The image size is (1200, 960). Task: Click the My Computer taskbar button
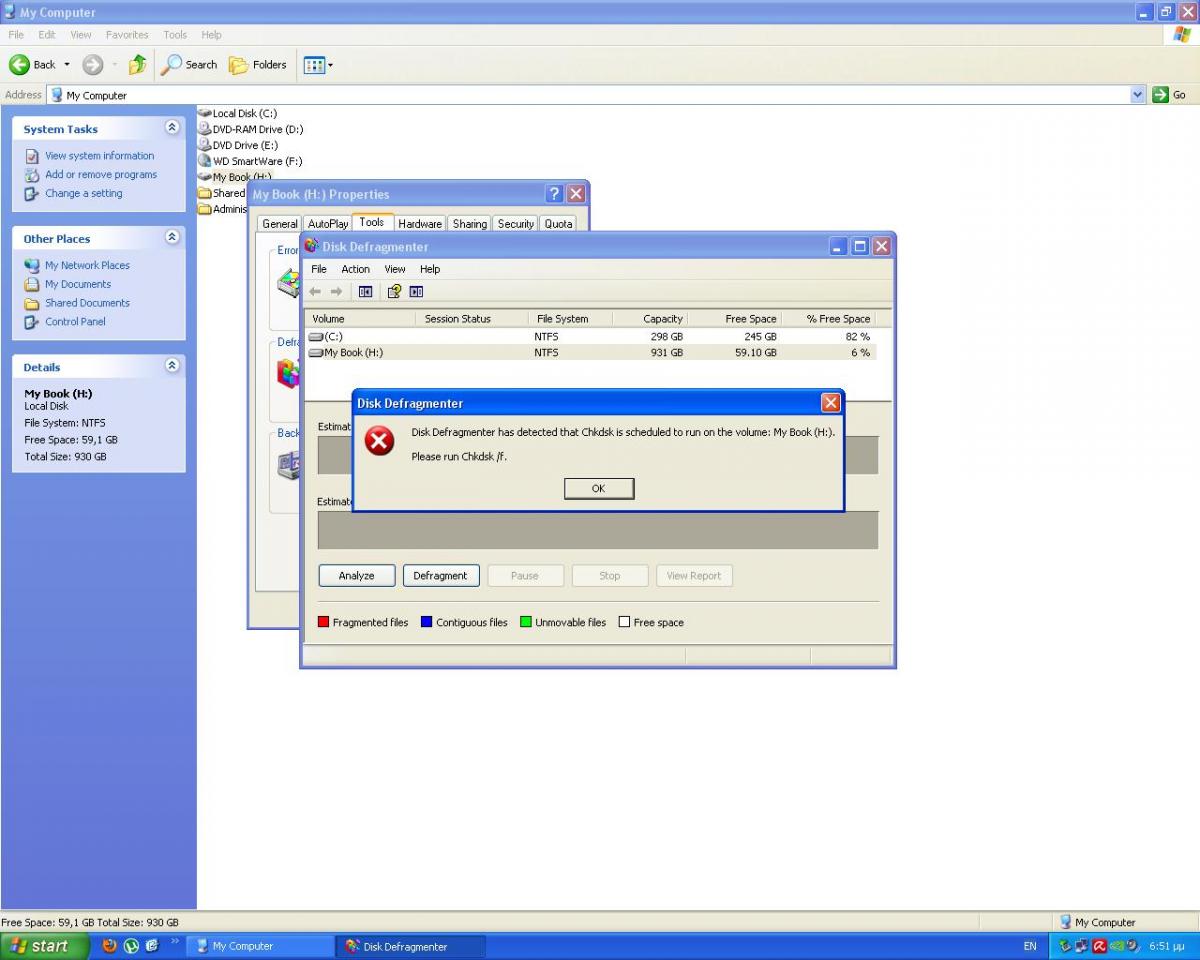[x=260, y=946]
